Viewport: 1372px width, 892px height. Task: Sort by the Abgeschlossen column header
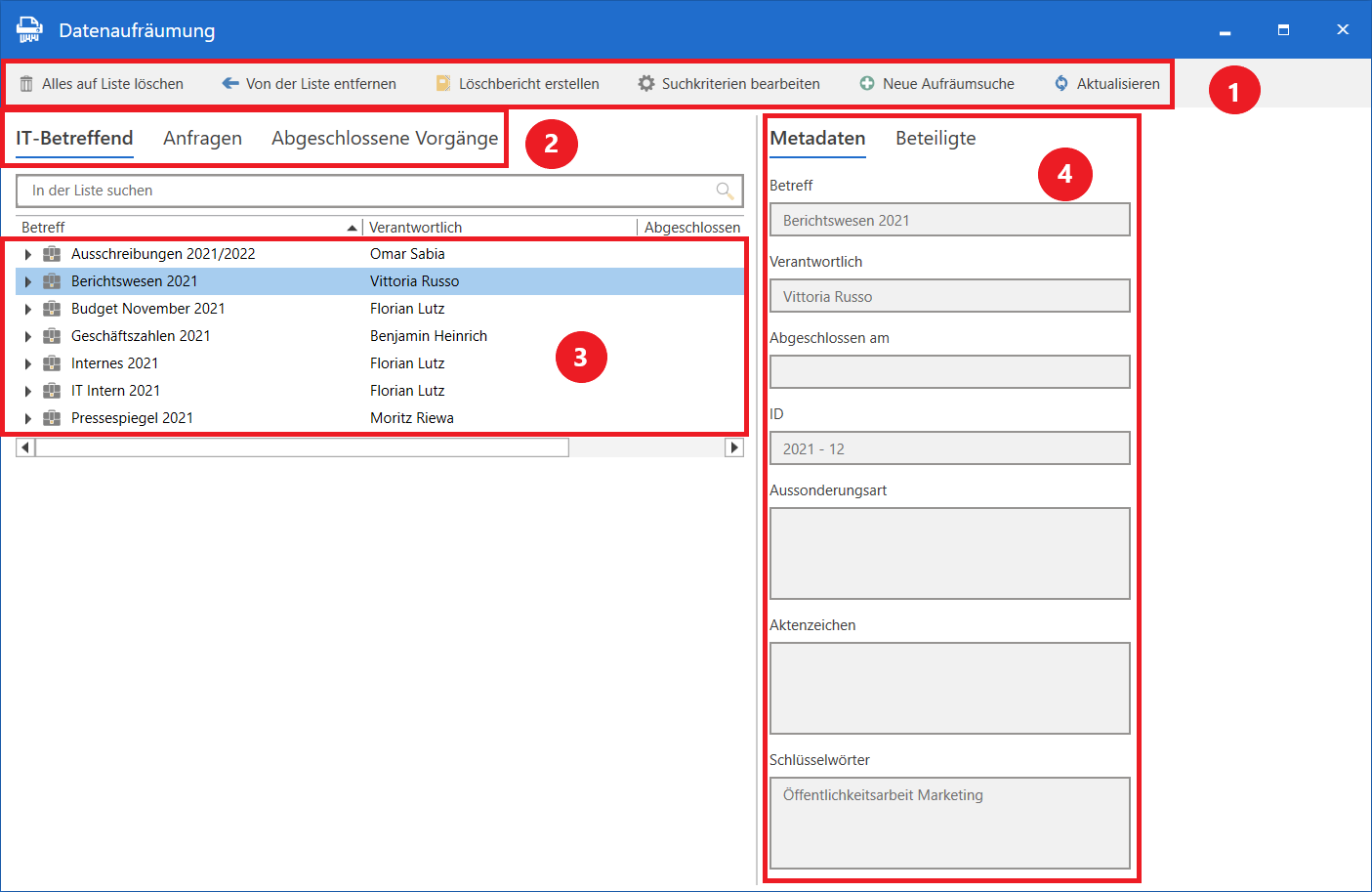692,228
